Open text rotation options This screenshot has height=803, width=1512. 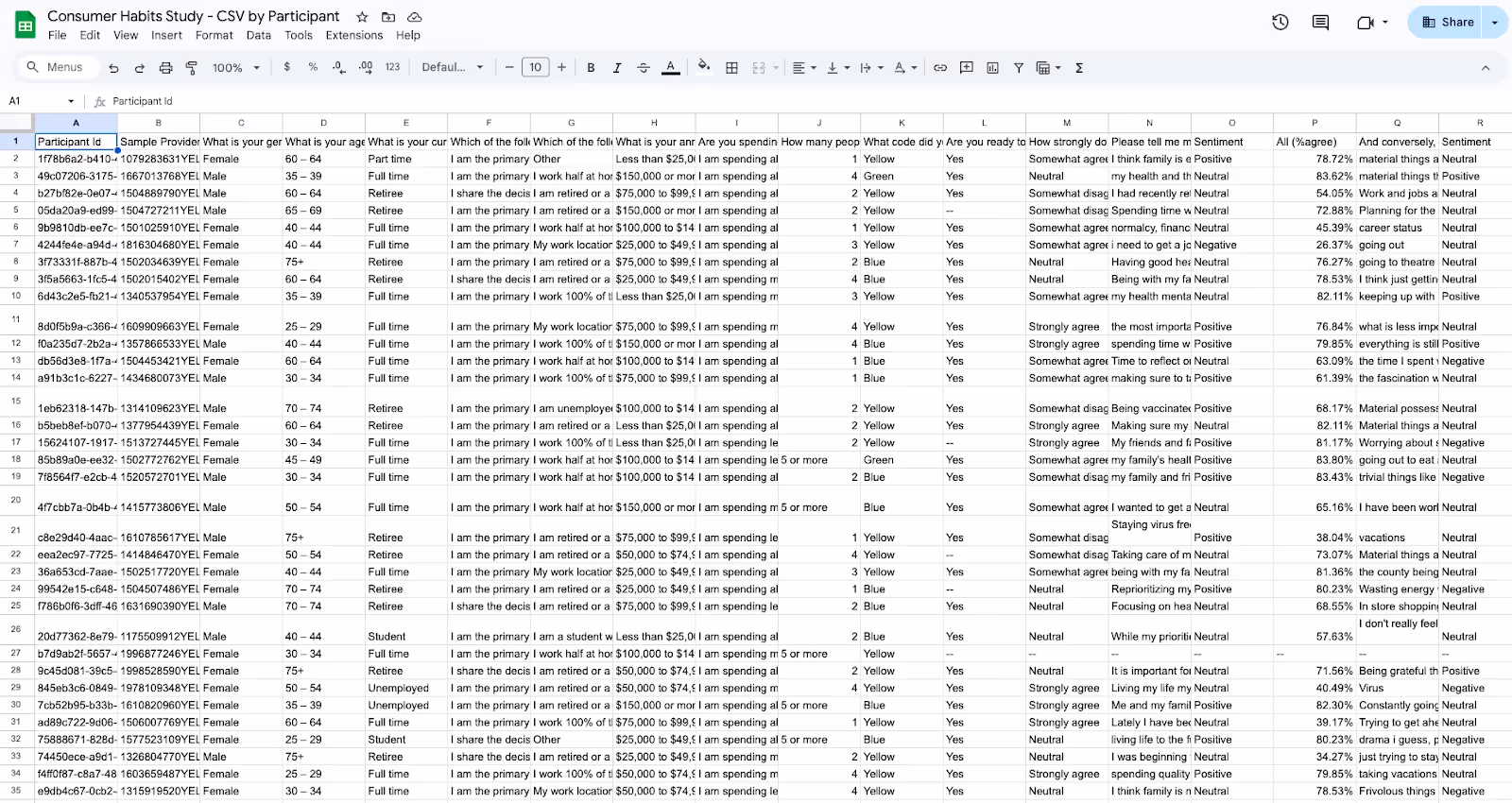point(905,68)
